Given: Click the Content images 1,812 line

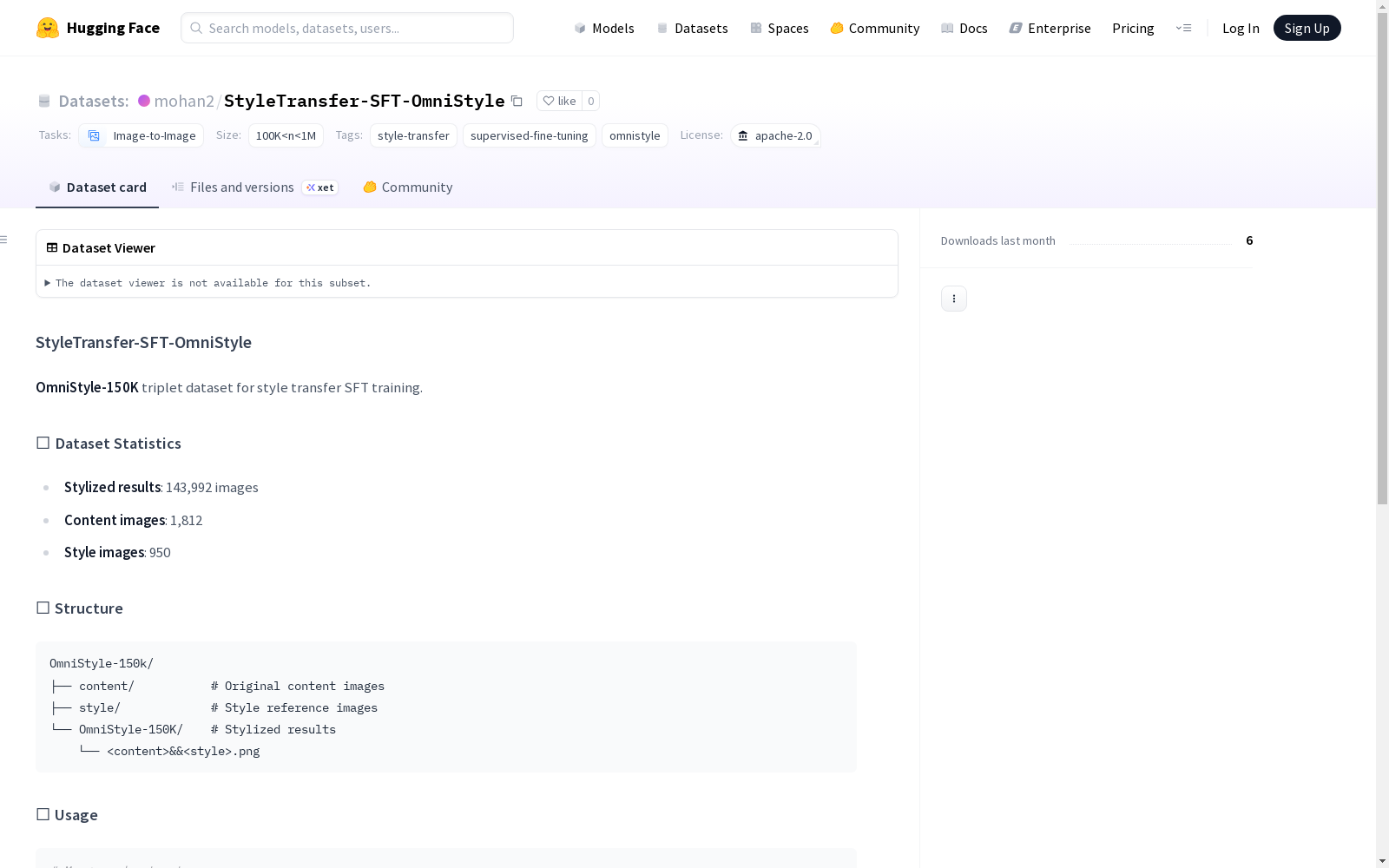Looking at the screenshot, I should (134, 520).
